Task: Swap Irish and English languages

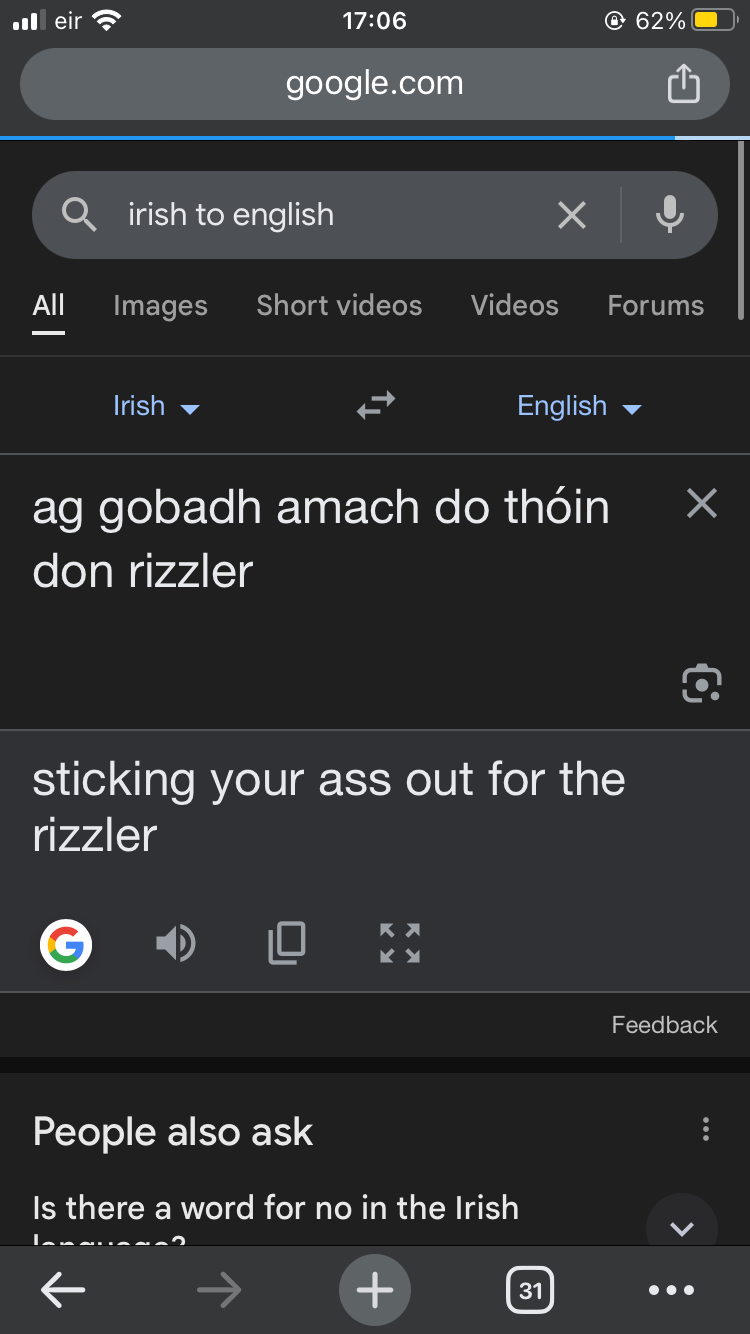Action: coord(376,405)
